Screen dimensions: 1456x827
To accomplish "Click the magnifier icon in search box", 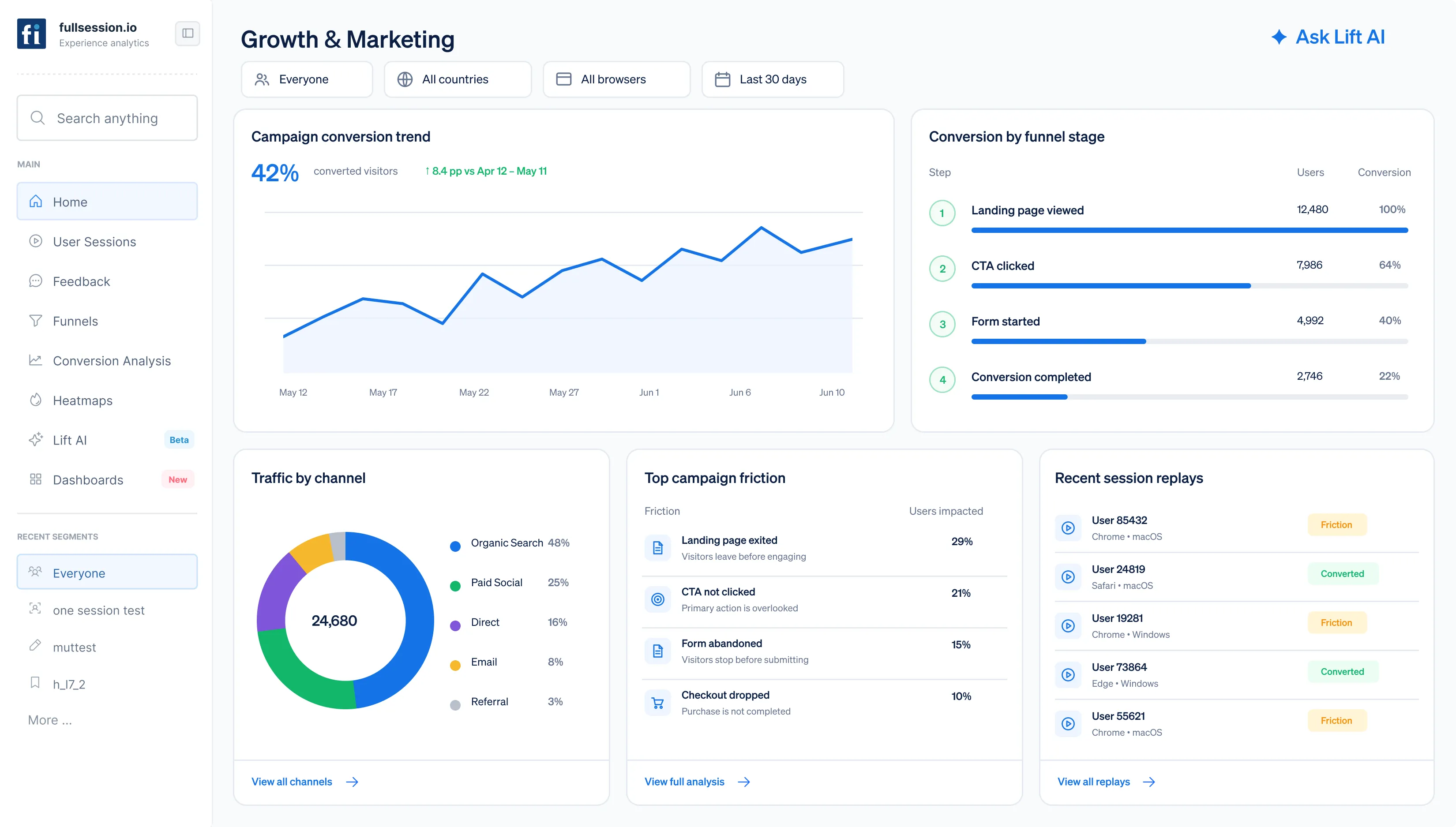I will [x=38, y=118].
